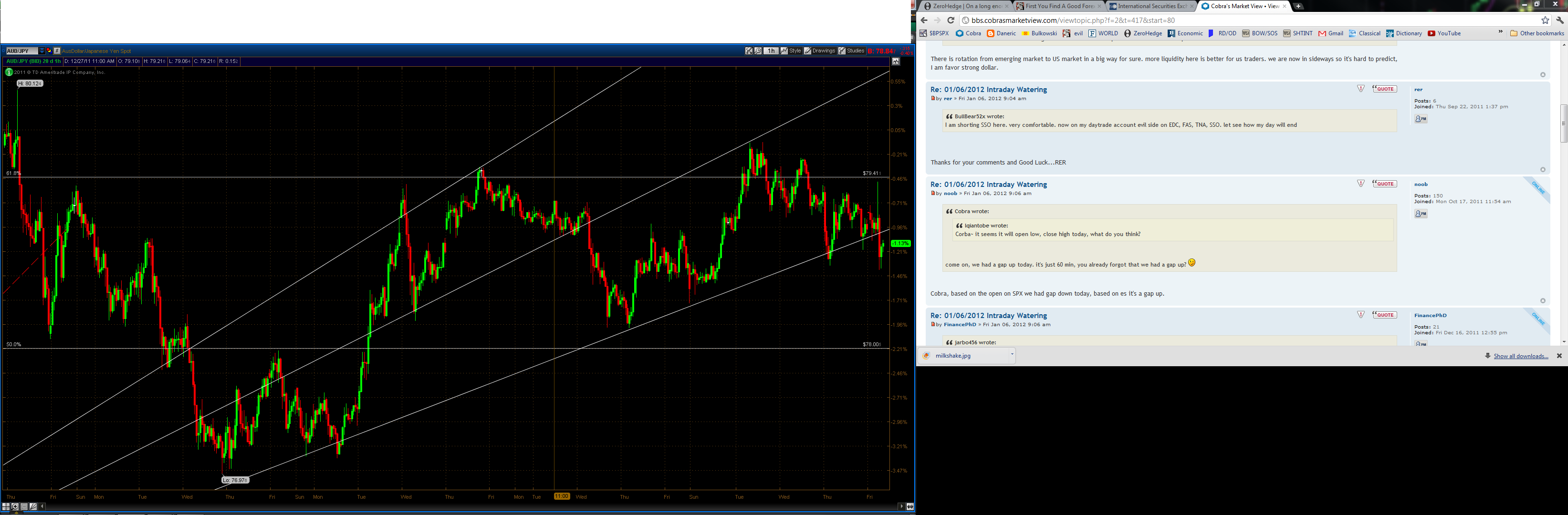This screenshot has height=515, width=1568.
Task: Click report icon on noob's post
Action: pos(1361,184)
